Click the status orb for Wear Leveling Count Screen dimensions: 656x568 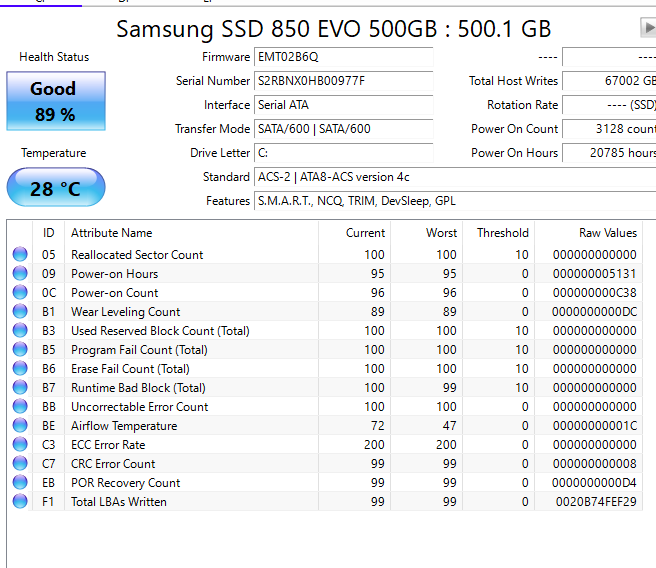pyautogui.click(x=20, y=311)
